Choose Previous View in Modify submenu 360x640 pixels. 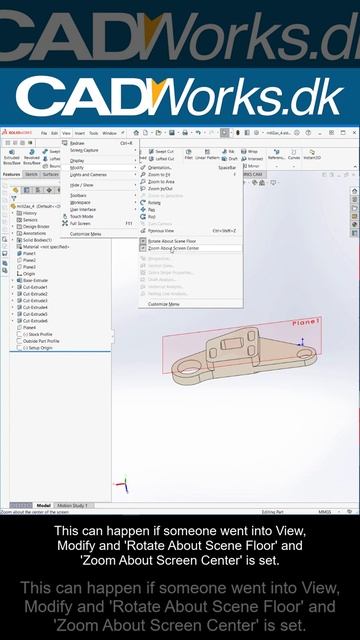(x=191, y=231)
